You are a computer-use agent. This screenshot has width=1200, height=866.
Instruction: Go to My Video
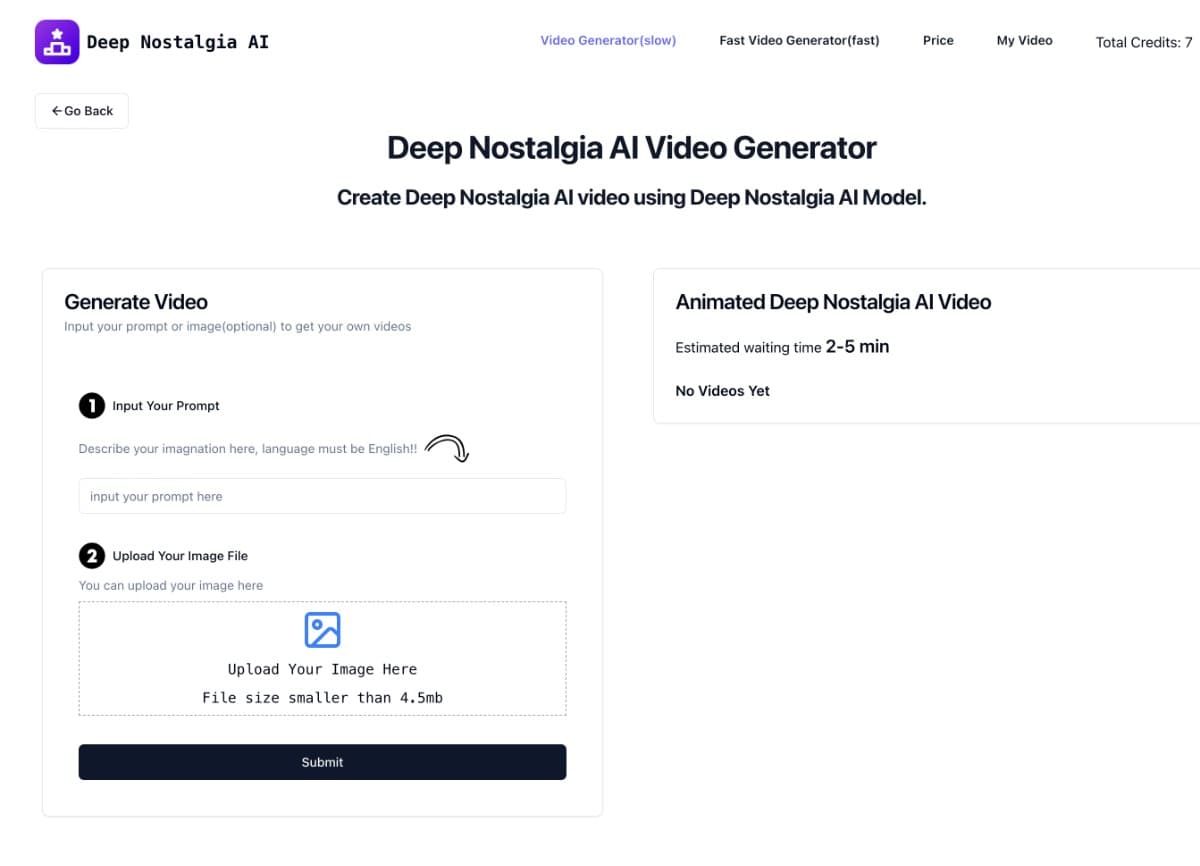click(1024, 41)
